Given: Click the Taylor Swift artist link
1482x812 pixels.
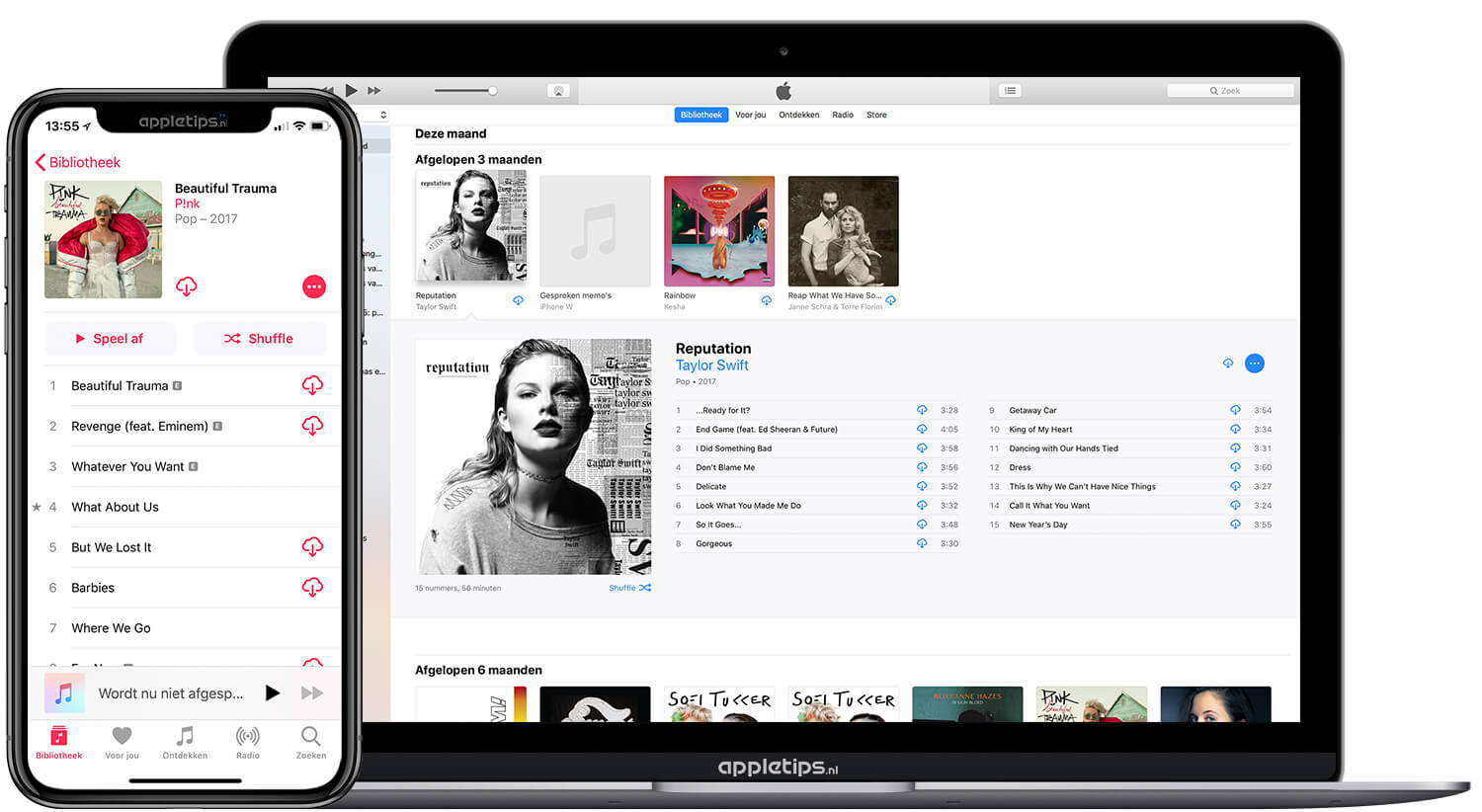Looking at the screenshot, I should pyautogui.click(x=712, y=365).
